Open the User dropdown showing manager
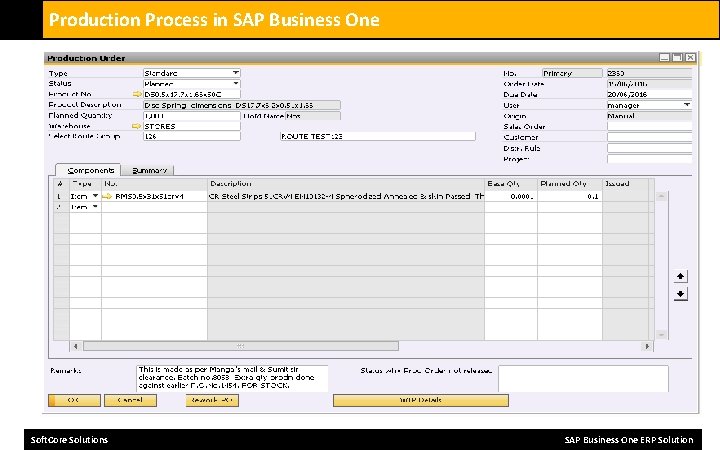Screen dimensions: 720x450 coord(686,105)
